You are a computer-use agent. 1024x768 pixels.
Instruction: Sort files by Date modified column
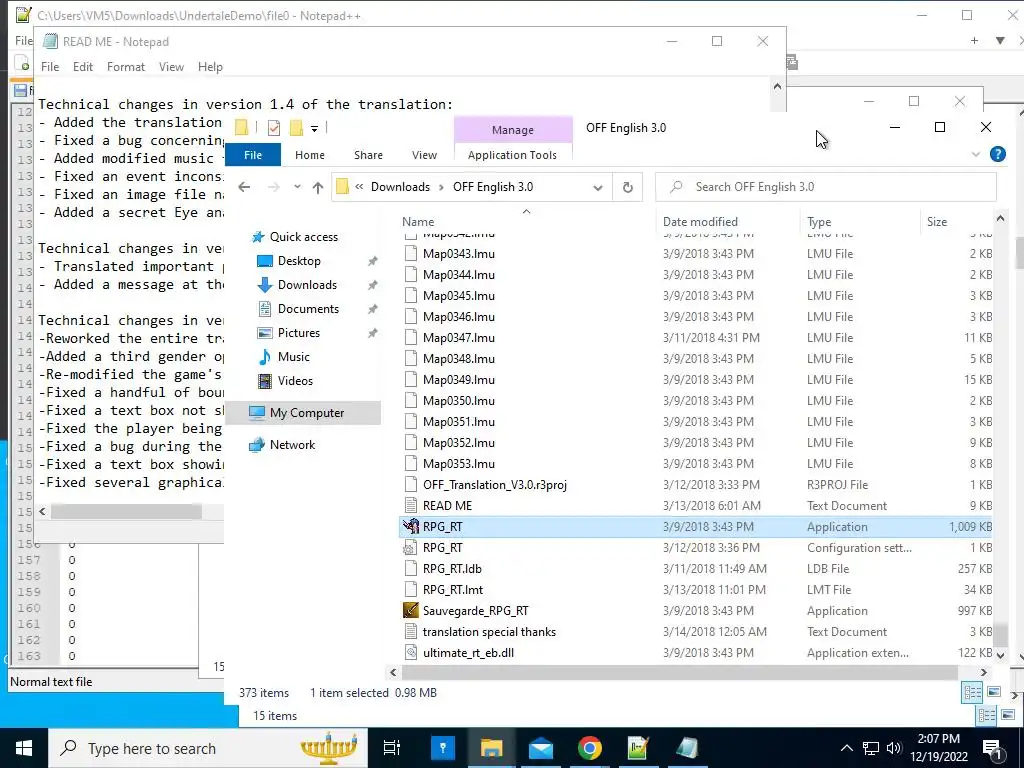coord(728,221)
